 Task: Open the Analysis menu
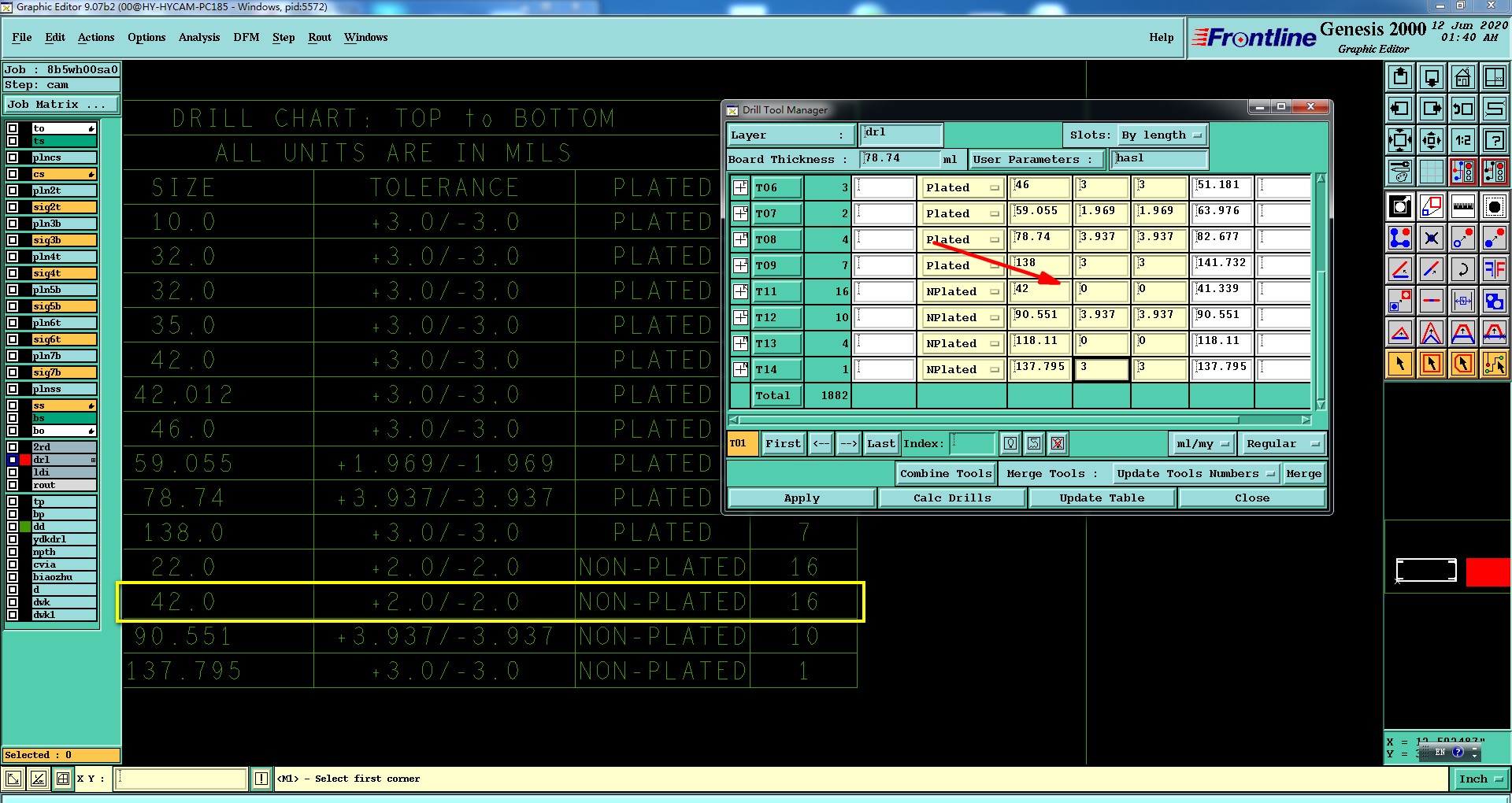coord(199,37)
